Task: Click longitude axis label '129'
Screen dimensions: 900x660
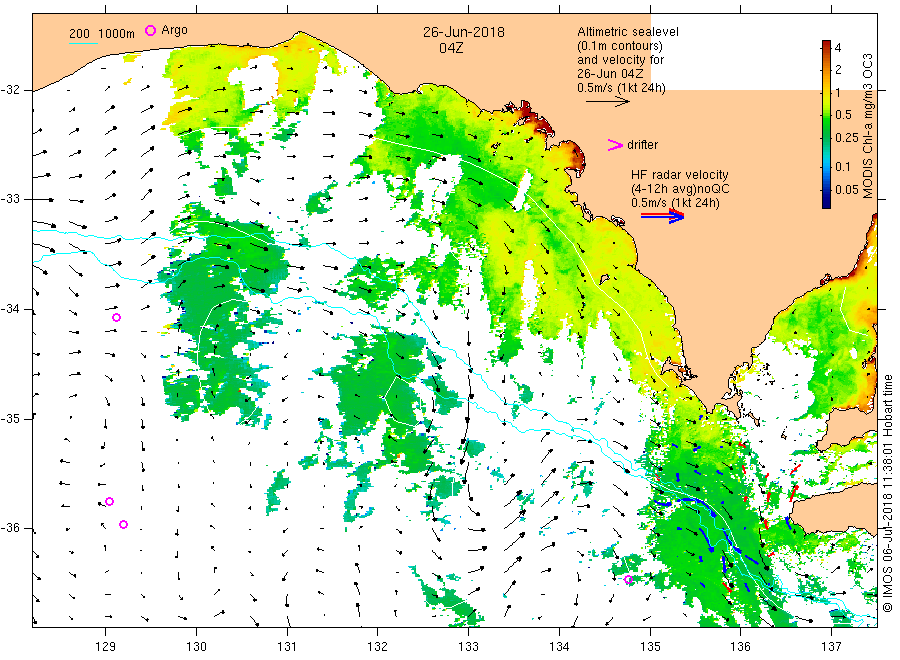Action: point(106,647)
